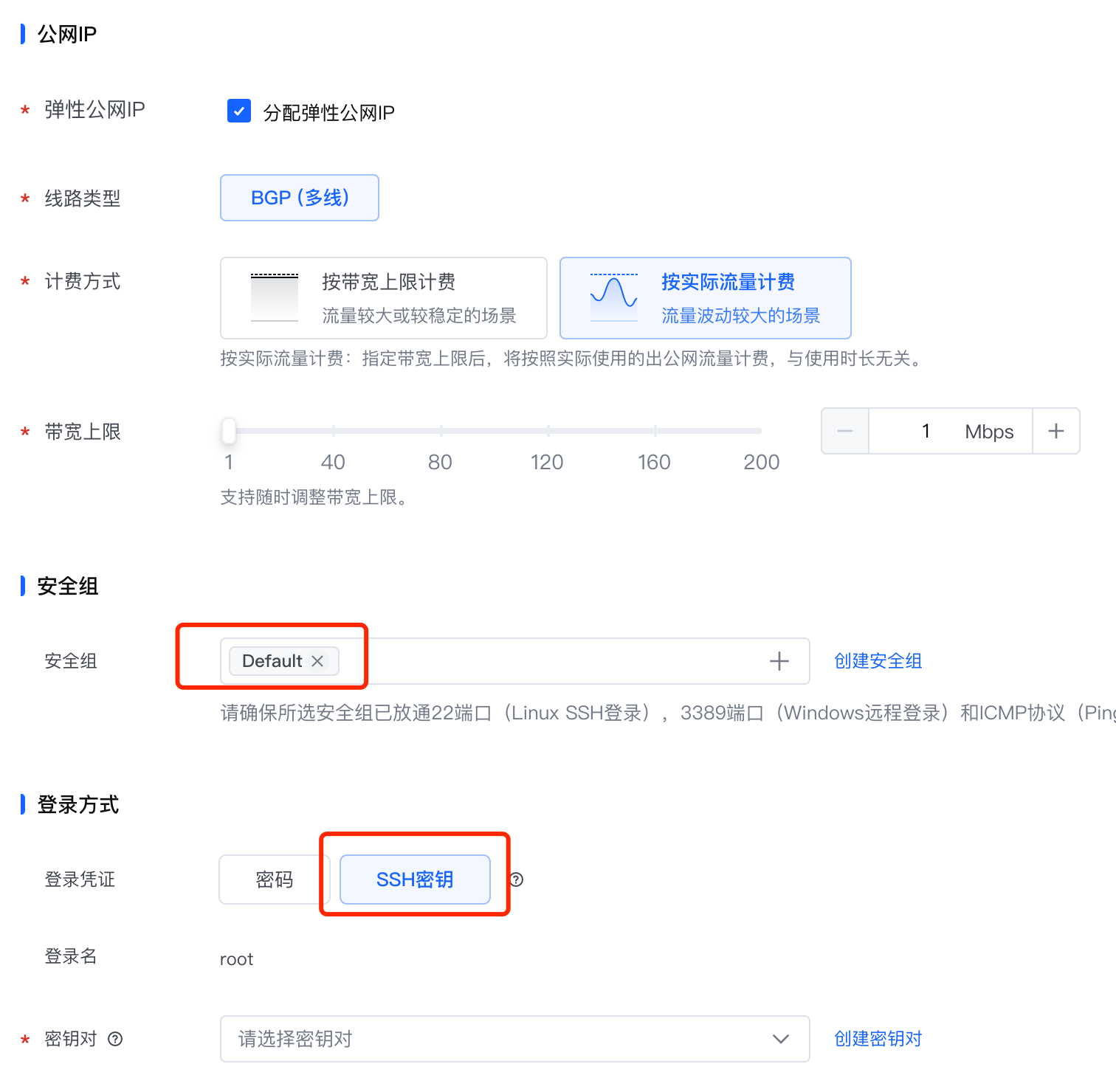Click the bandwidth-cap icon for 按带宽上限计费
The width and height of the screenshot is (1116, 1092).
click(275, 297)
